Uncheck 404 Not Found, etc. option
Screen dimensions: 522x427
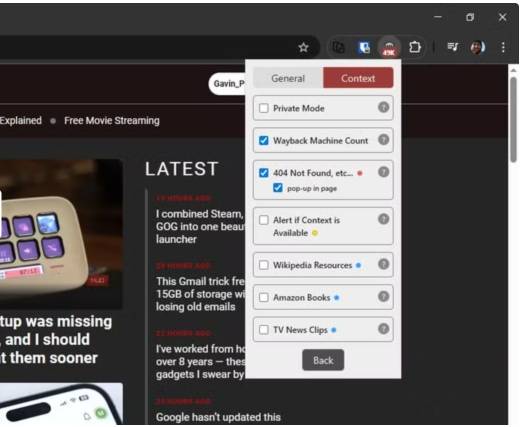pos(264,173)
